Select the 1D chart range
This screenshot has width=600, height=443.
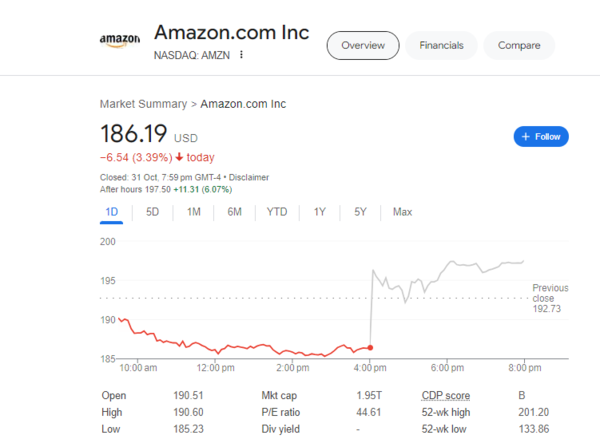[111, 212]
